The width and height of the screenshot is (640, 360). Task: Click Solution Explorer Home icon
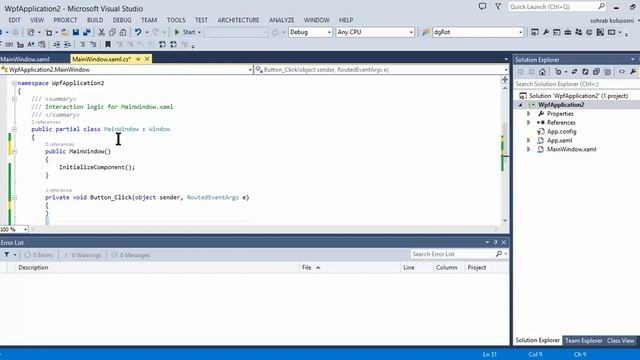coord(542,72)
